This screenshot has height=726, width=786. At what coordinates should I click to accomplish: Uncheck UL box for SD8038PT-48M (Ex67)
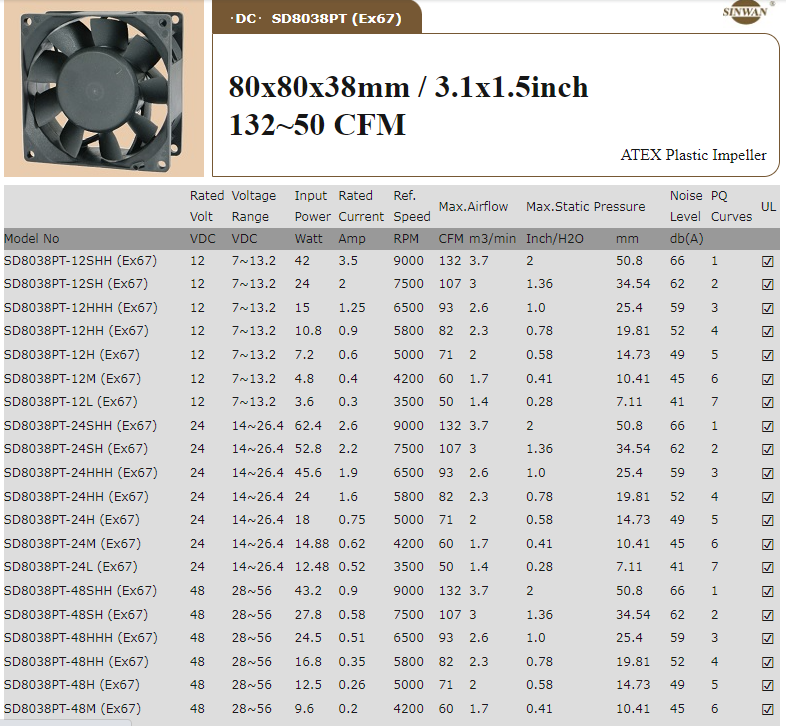(767, 709)
